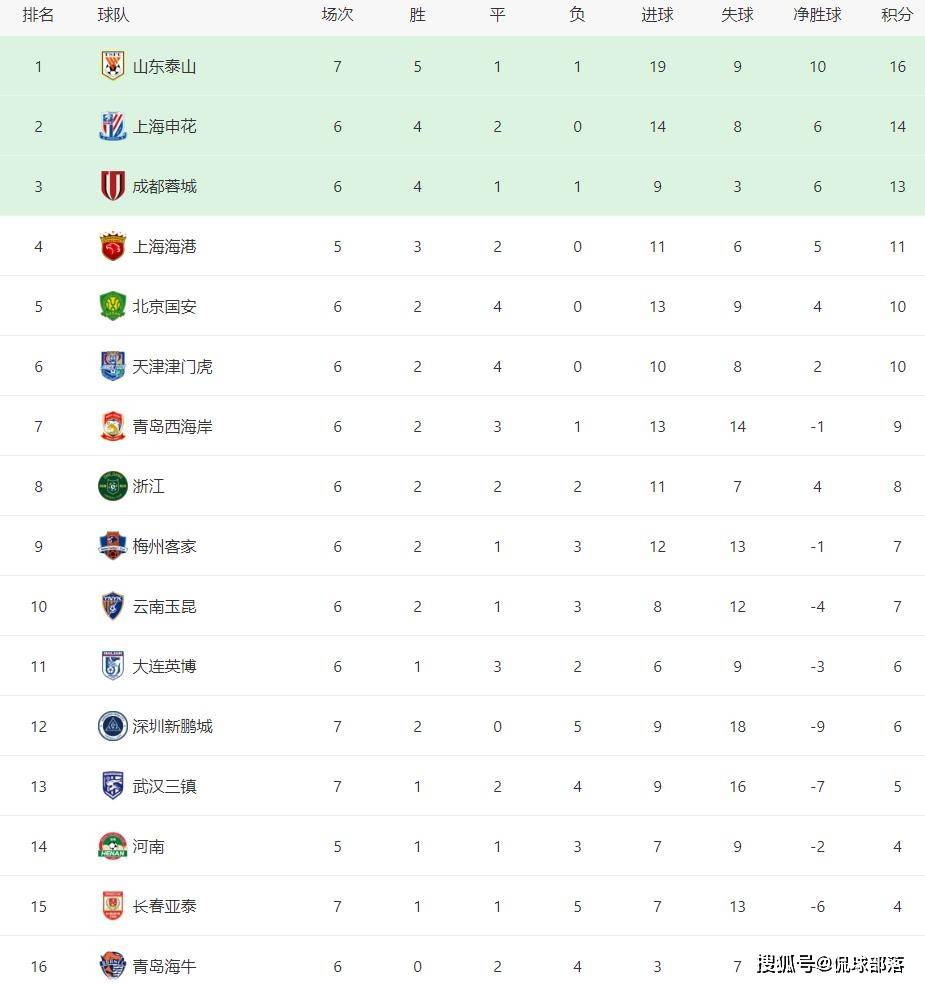Open the 大连英博 team name link
This screenshot has width=925, height=984.
pos(164,666)
